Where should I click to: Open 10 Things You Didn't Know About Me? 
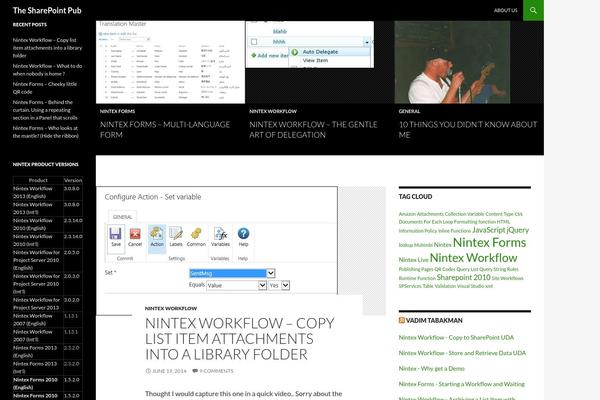tap(468, 129)
